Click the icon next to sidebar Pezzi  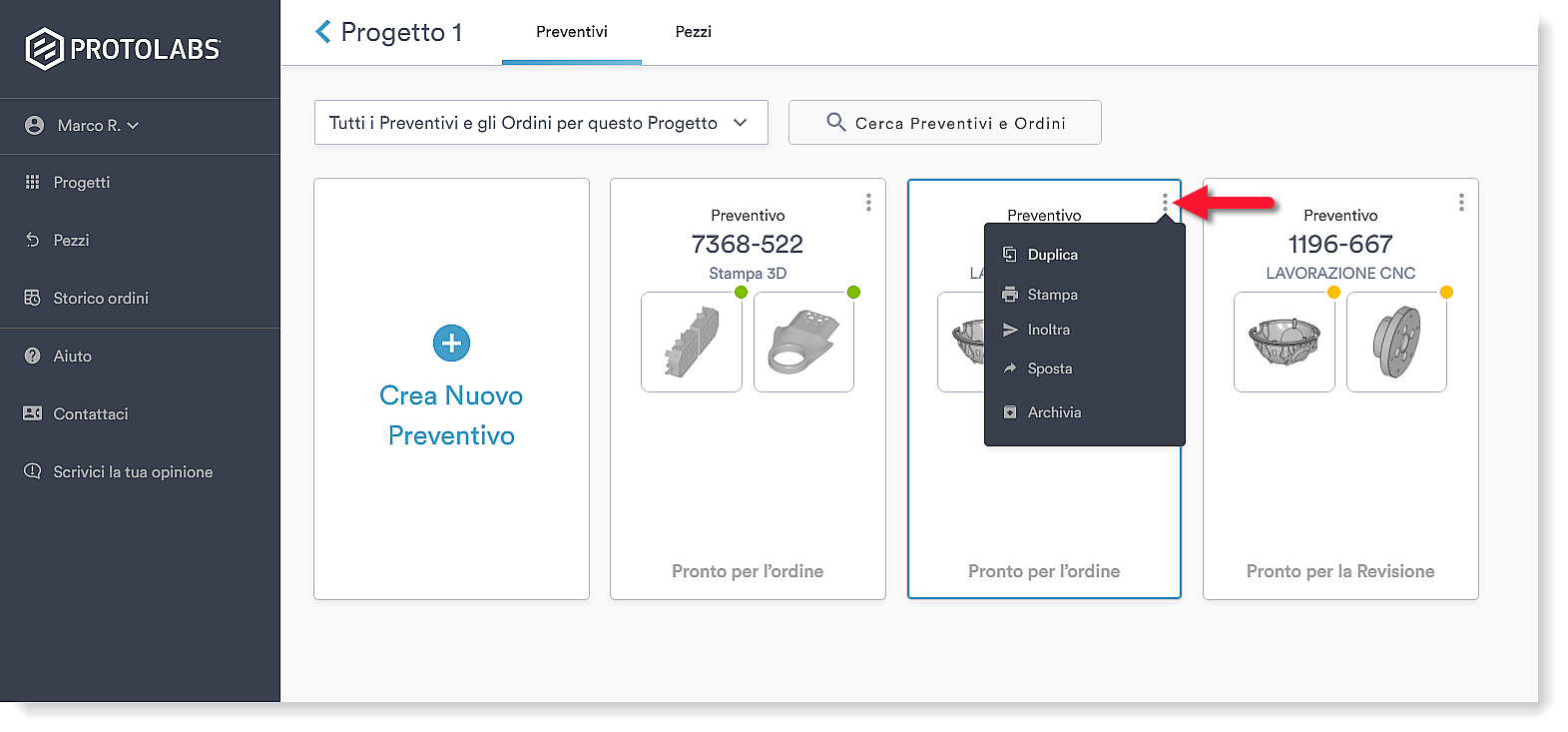(x=32, y=240)
